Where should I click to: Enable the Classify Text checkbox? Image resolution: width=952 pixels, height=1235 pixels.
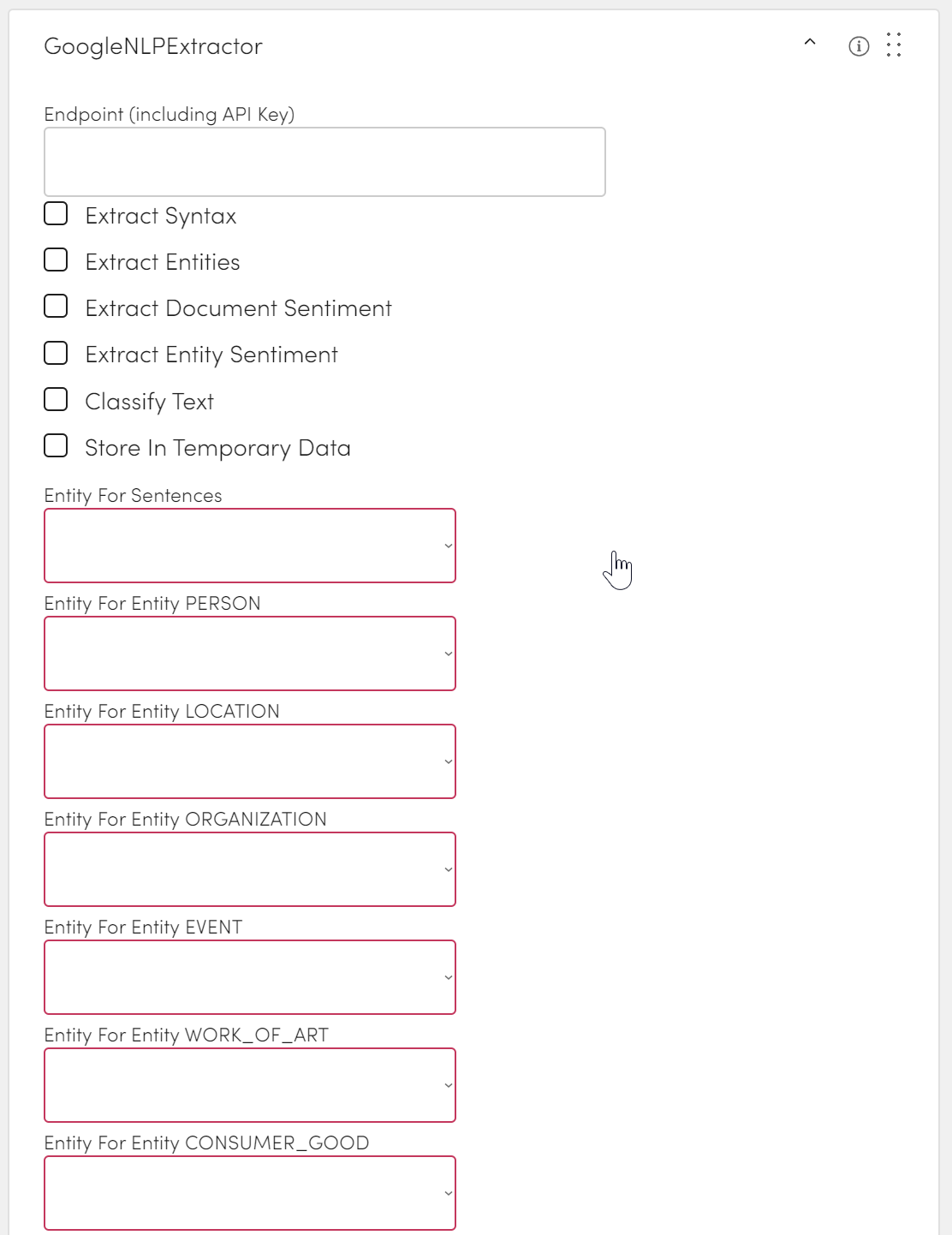tap(56, 400)
